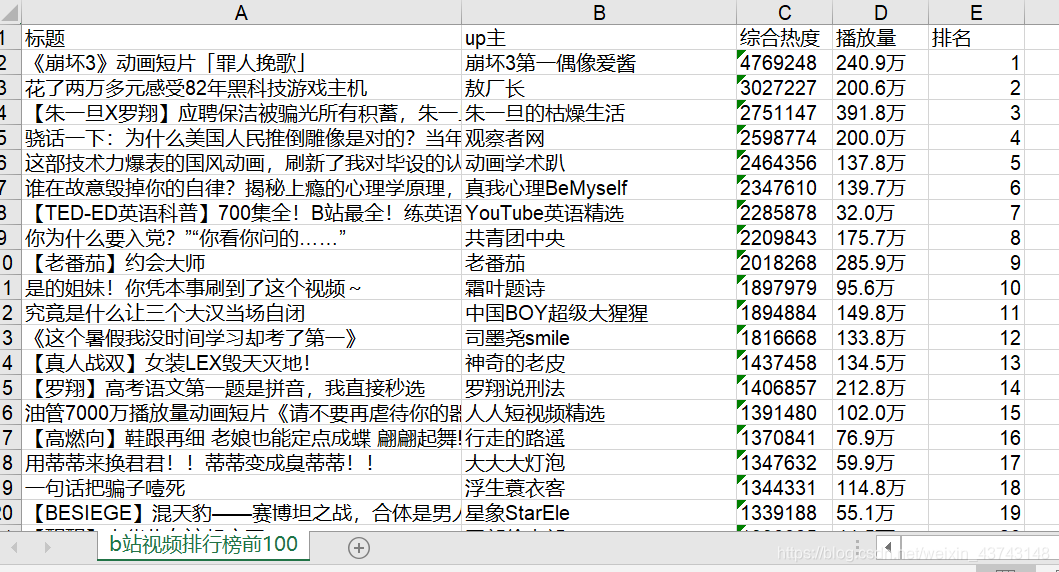Click the up主 header cell
The width and height of the screenshot is (1059, 572).
pyautogui.click(x=599, y=38)
